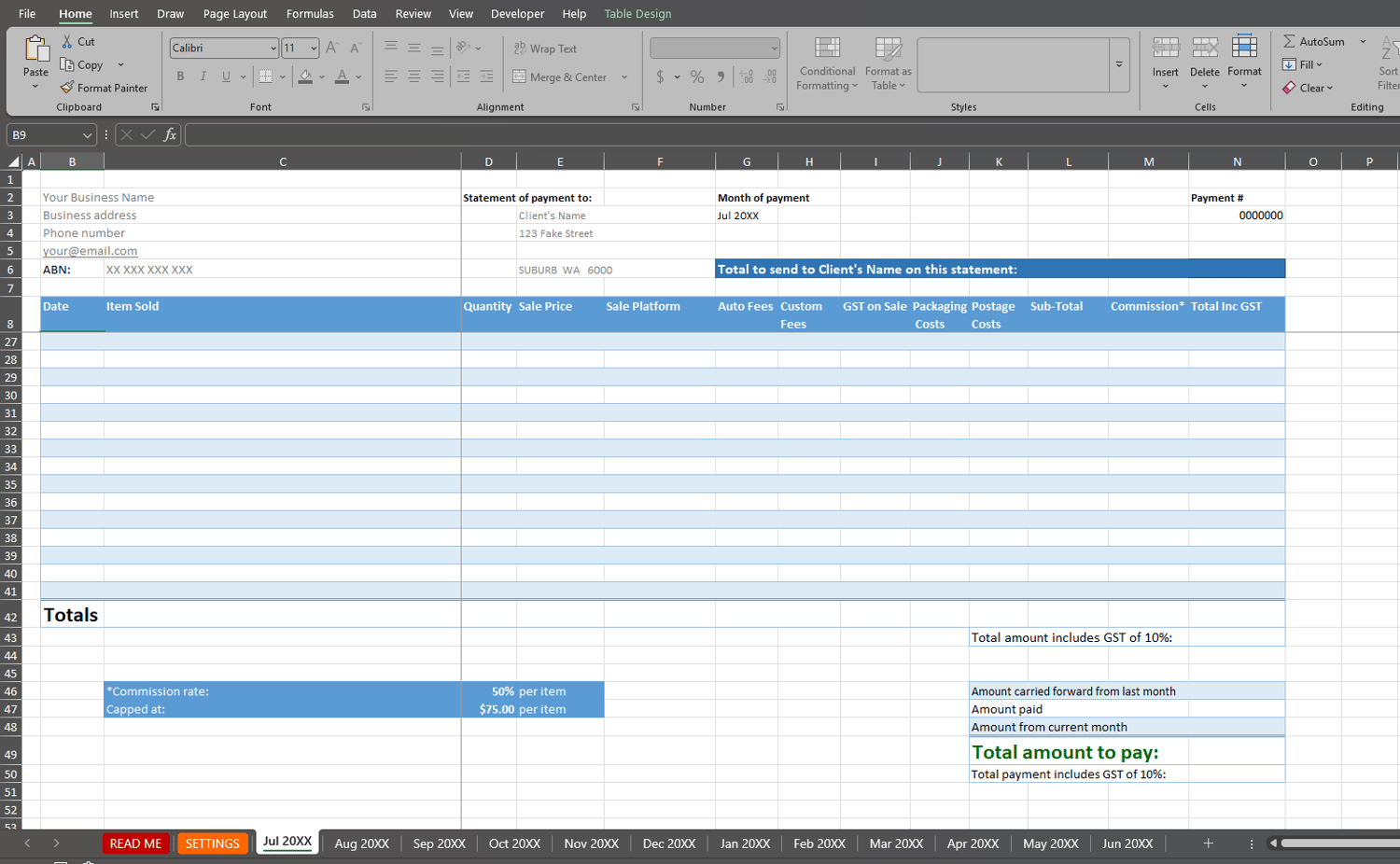Click the Paste clipboard icon
The image size is (1400, 864).
(35, 49)
